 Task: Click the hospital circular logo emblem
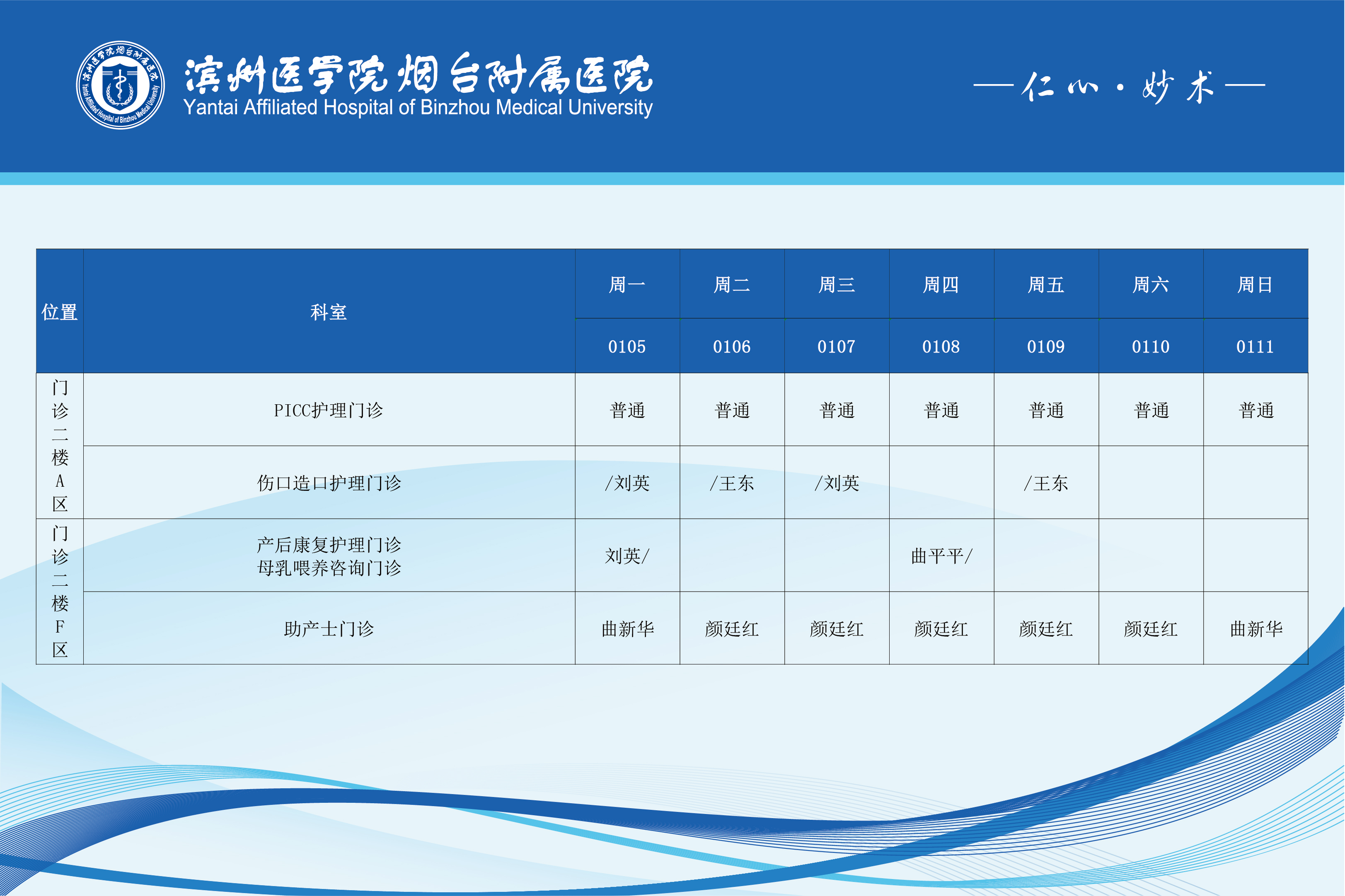point(121,85)
